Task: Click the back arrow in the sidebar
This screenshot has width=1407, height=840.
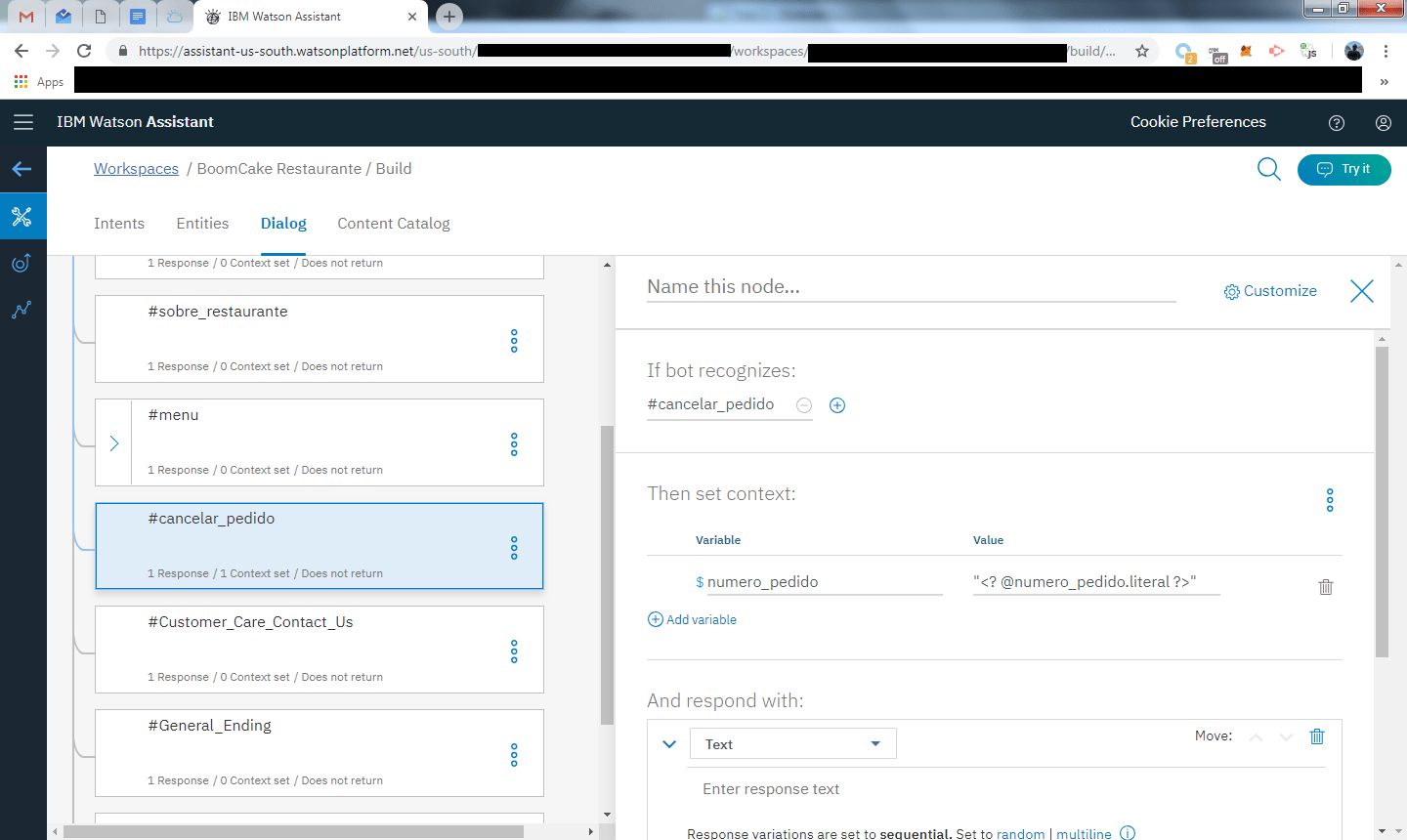Action: tap(22, 169)
